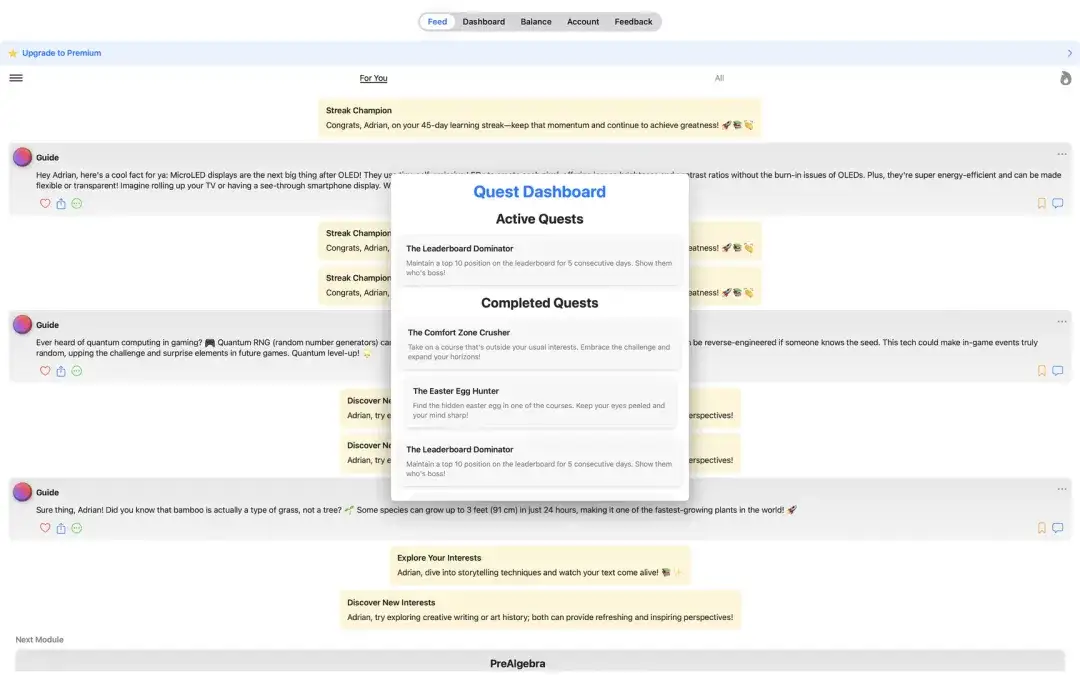Share the quantum computing Guide post
This screenshot has width=1080, height=675.
point(61,371)
